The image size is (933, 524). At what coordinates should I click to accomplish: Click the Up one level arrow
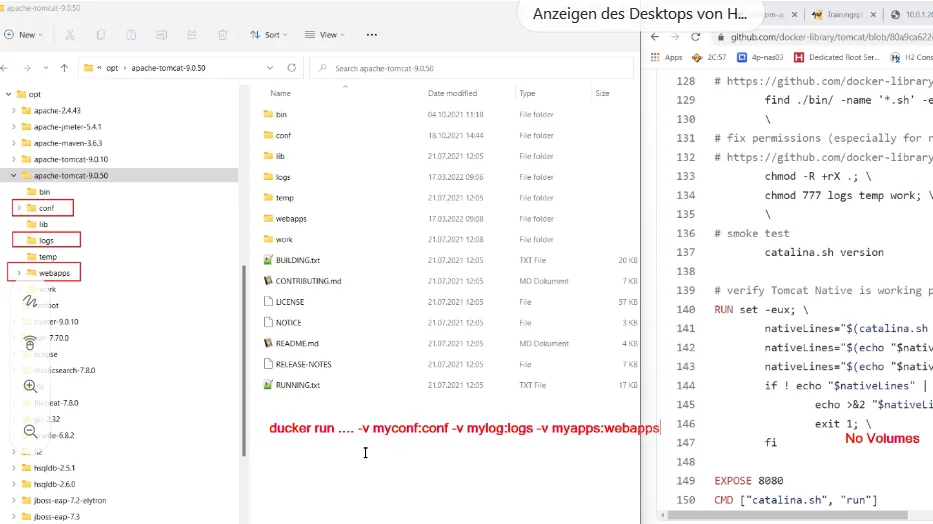point(64,68)
